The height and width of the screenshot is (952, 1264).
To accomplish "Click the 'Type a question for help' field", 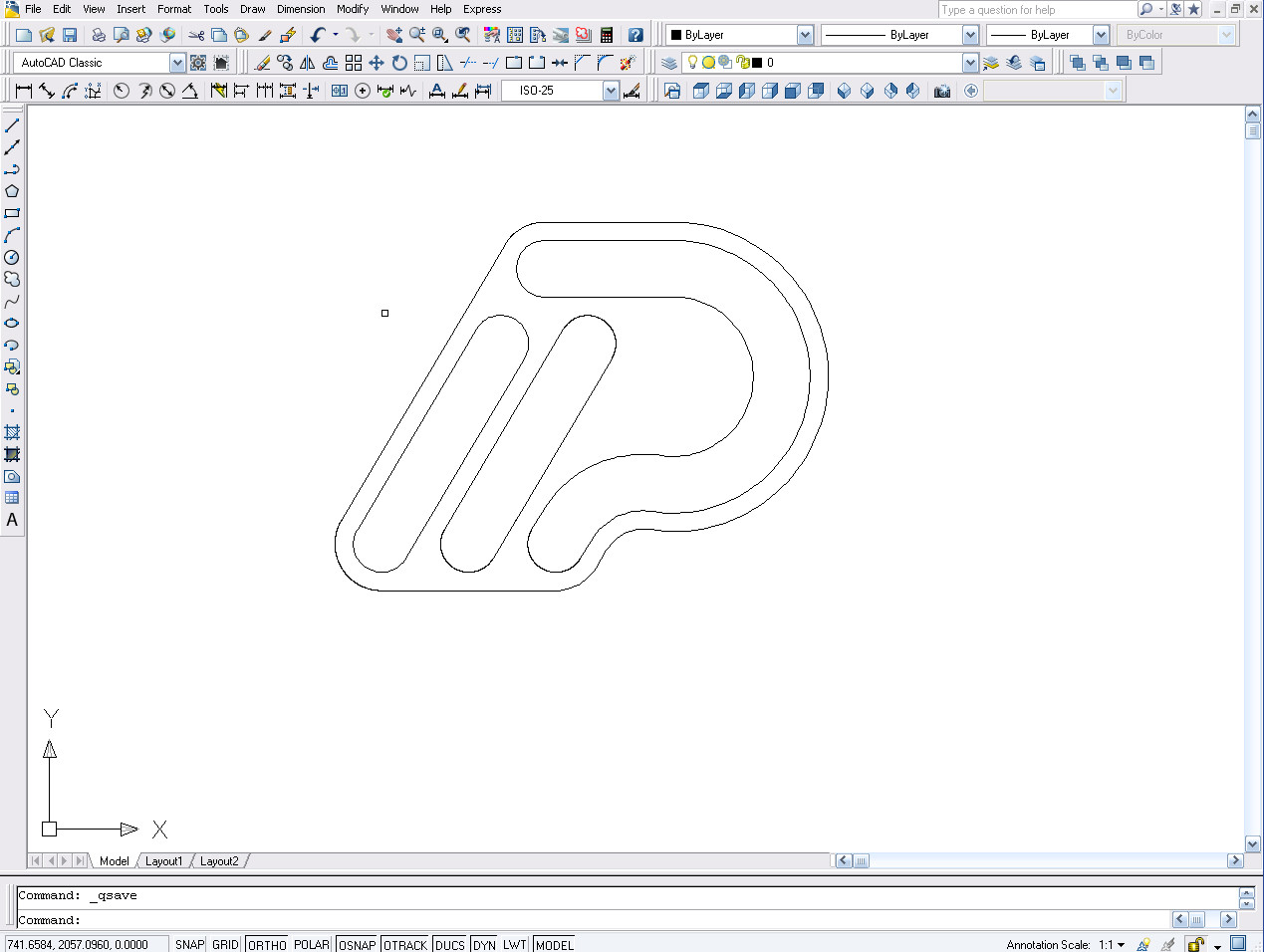I will tap(1037, 10).
